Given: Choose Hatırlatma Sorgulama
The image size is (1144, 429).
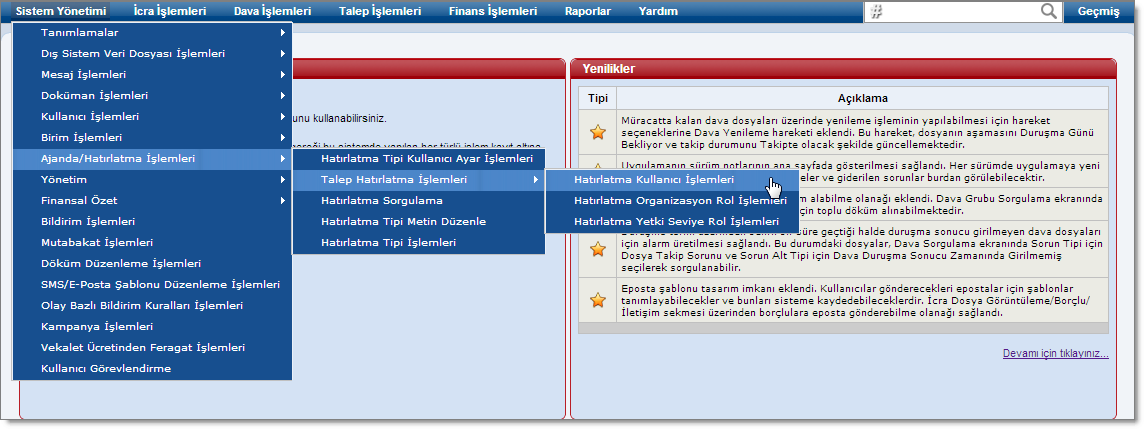Looking at the screenshot, I should coord(419,201).
